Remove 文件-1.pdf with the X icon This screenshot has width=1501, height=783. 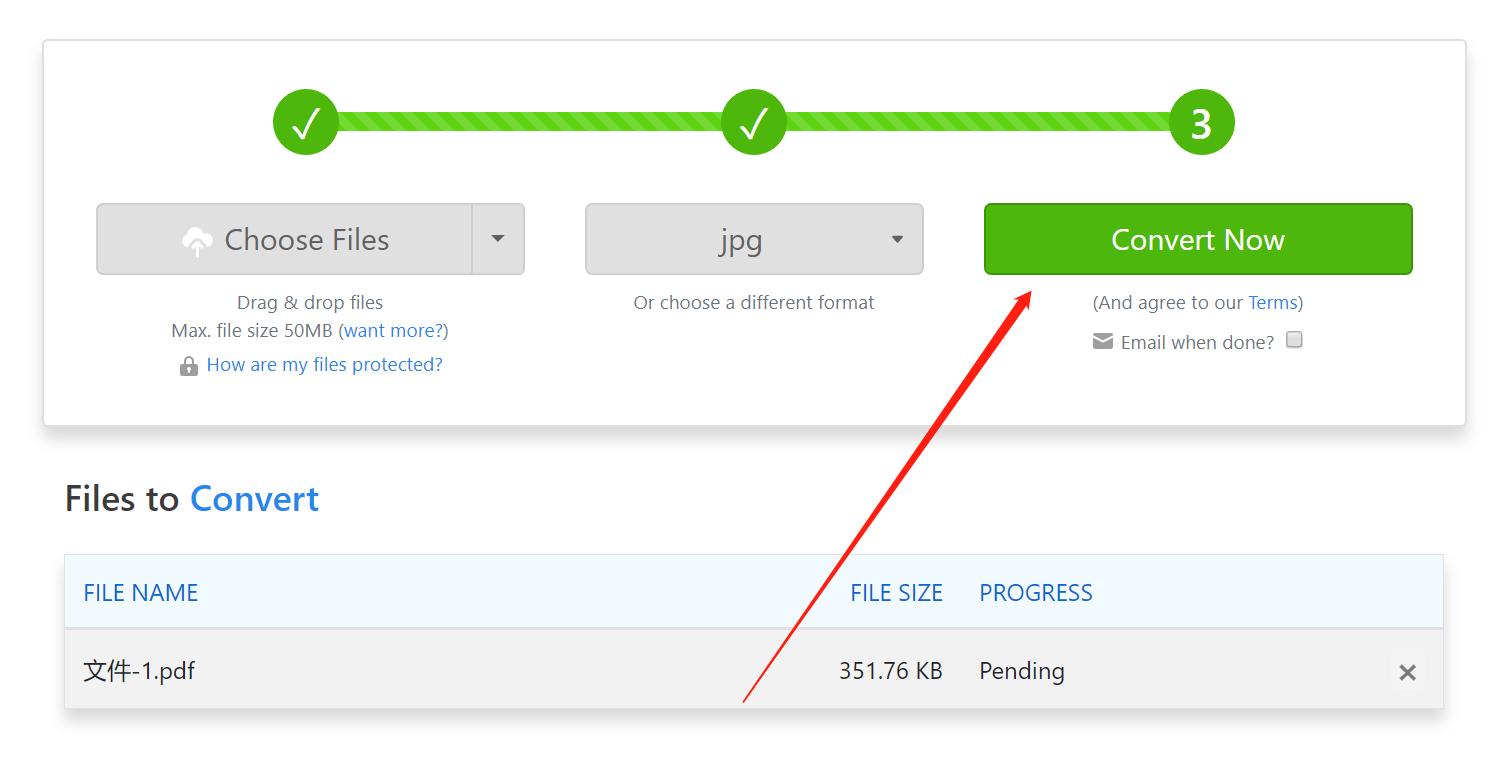coord(1407,672)
